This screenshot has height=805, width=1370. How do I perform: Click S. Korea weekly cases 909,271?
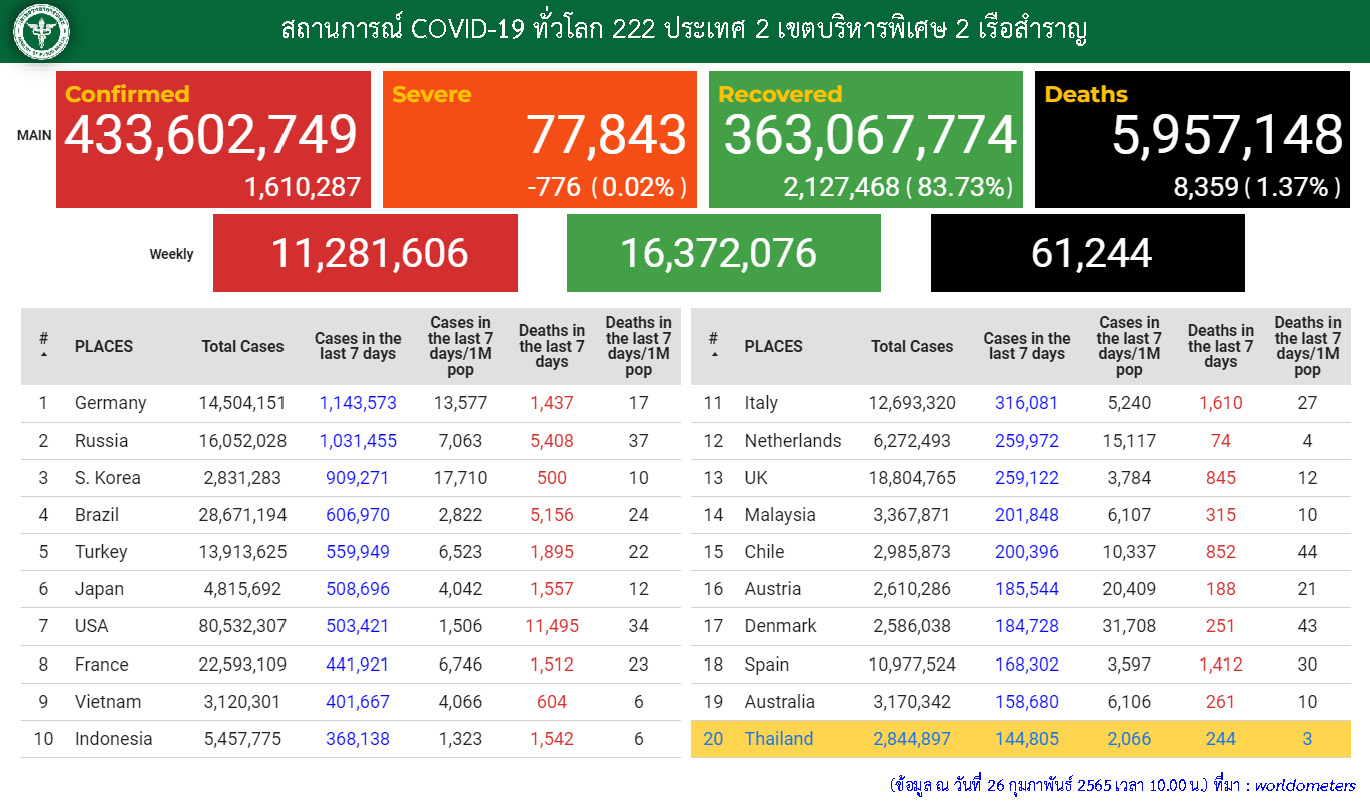click(x=358, y=478)
